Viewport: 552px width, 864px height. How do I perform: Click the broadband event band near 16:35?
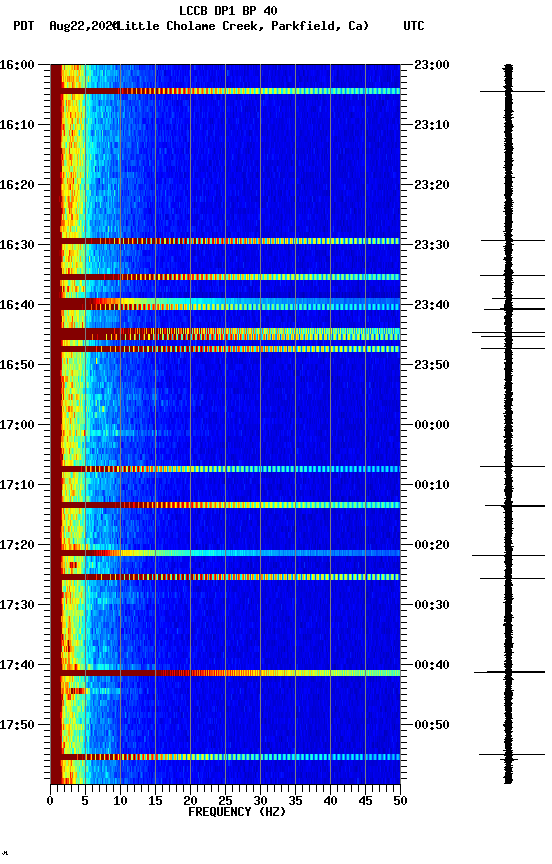point(225,277)
